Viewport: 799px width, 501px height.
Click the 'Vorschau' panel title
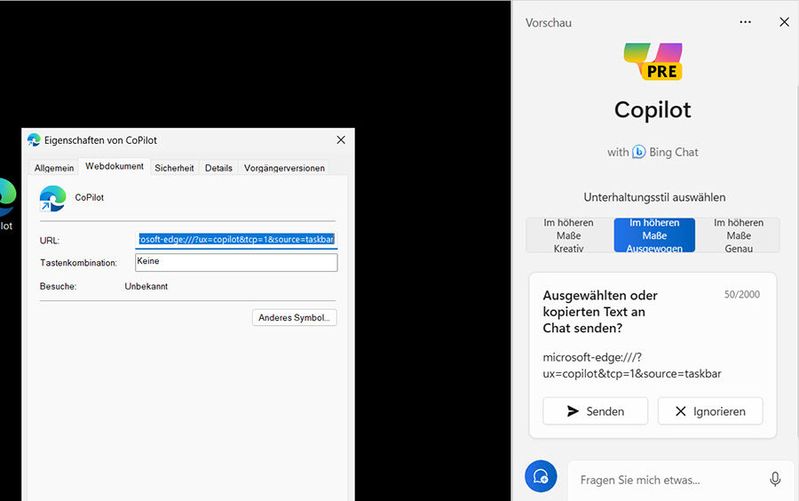click(548, 23)
